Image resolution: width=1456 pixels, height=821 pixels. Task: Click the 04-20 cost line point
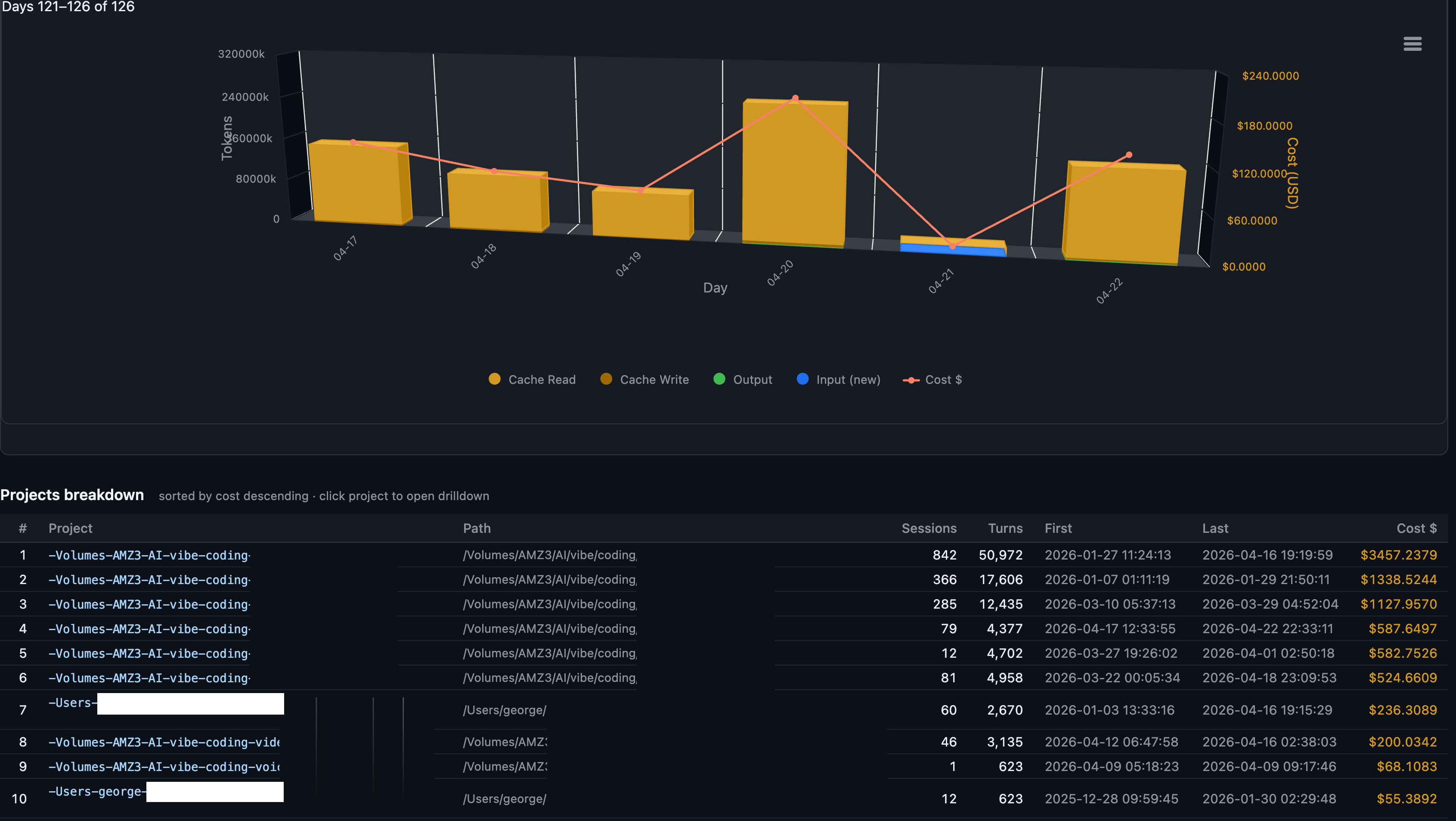coord(795,98)
